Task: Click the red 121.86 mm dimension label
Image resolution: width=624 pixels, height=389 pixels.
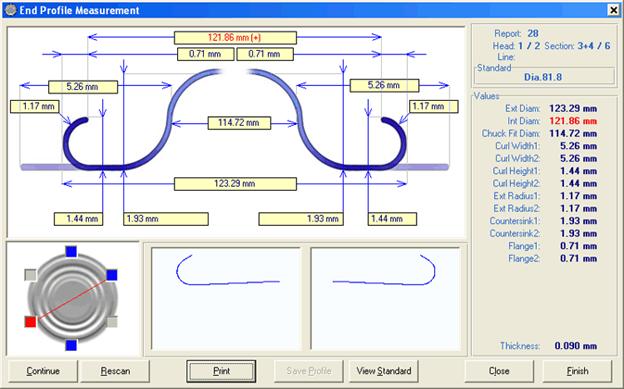Action: (x=235, y=38)
